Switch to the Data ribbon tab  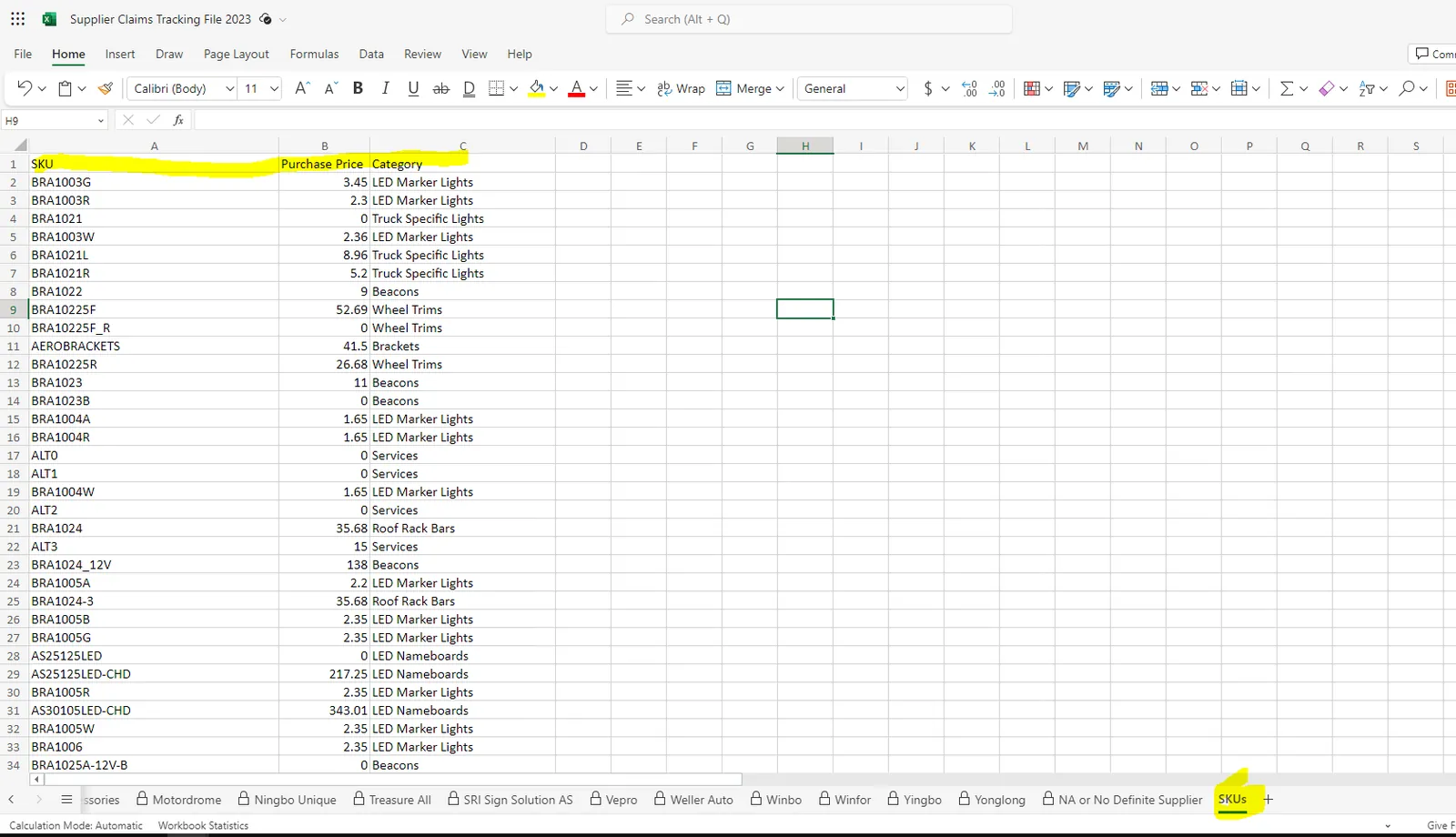pos(371,54)
